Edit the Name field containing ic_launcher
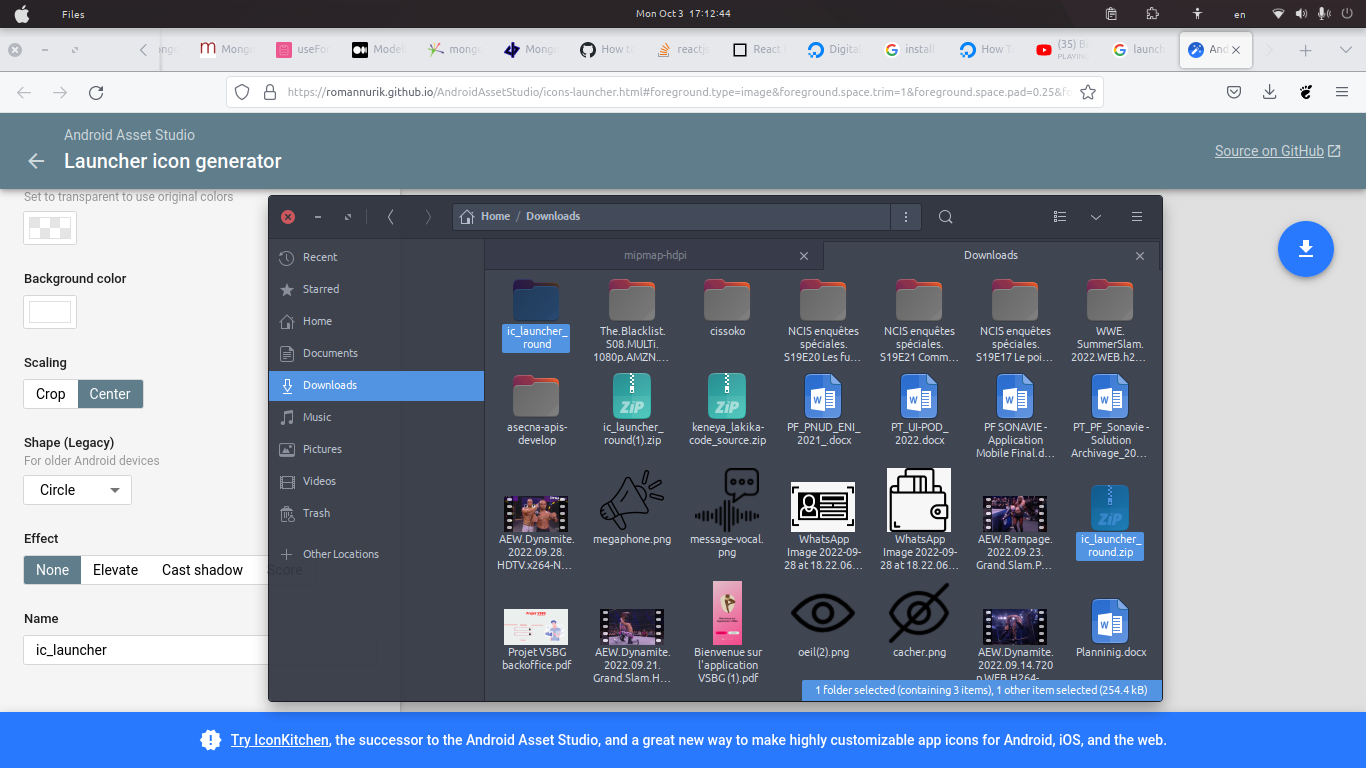Image resolution: width=1366 pixels, height=768 pixels. tap(146, 650)
